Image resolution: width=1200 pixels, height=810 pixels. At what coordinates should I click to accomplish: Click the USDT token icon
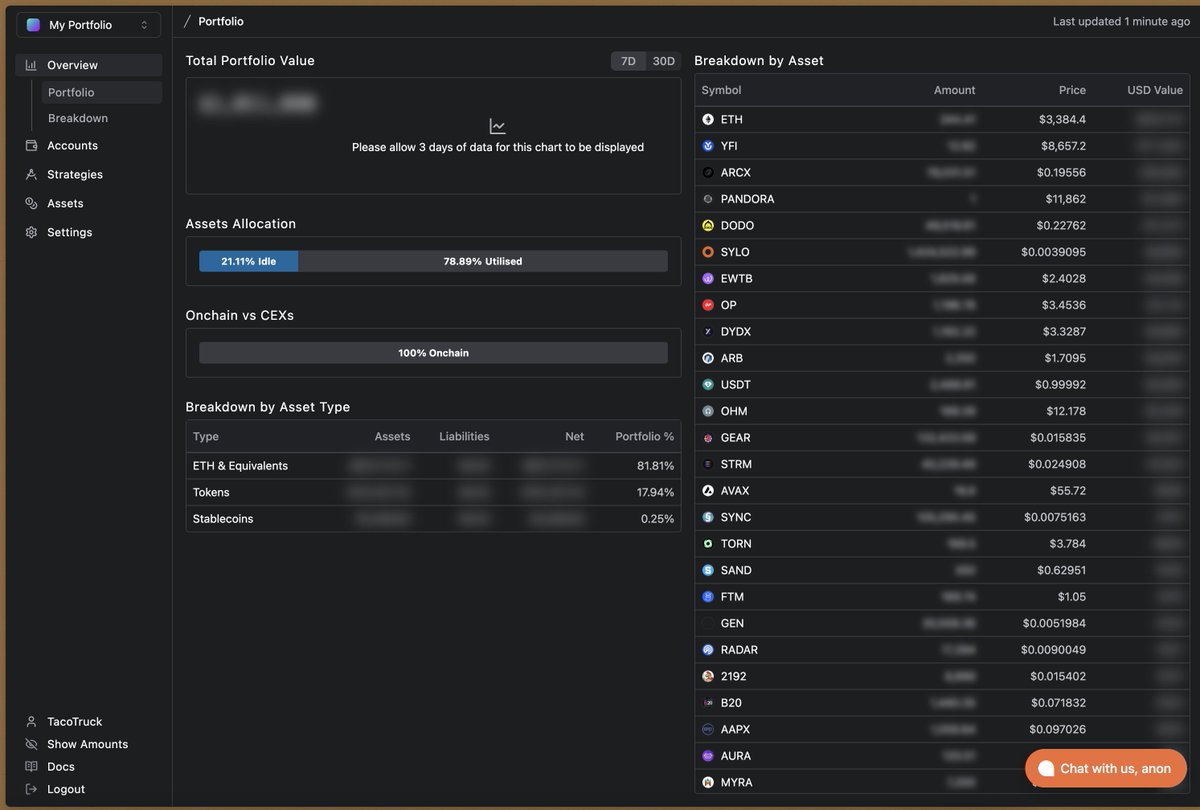click(x=708, y=384)
